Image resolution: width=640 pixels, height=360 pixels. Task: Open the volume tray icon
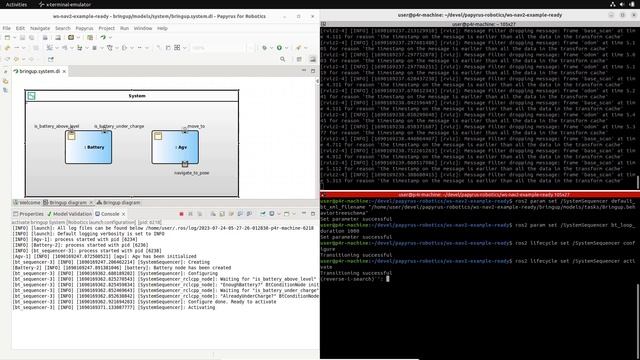(622, 4)
